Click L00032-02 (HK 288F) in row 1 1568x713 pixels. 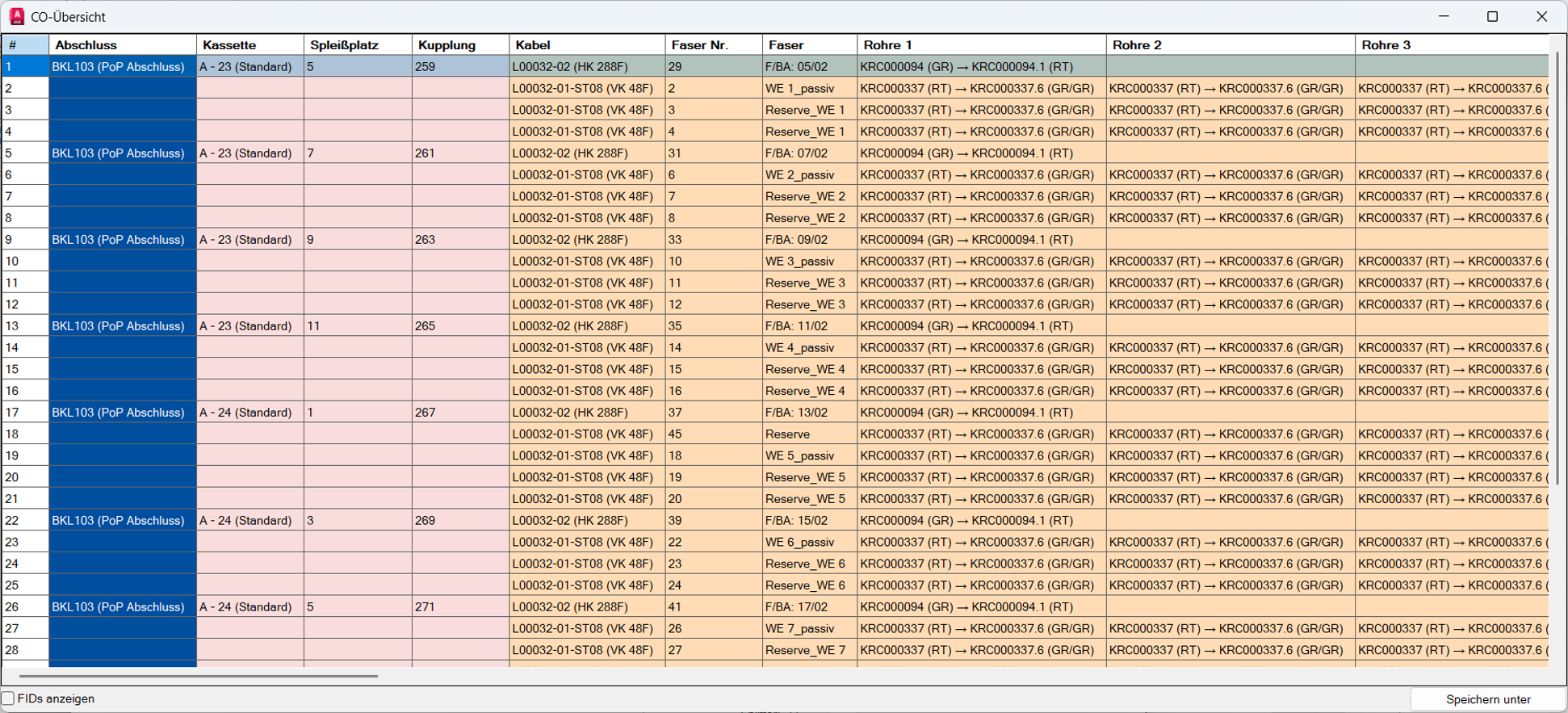pyautogui.click(x=587, y=67)
